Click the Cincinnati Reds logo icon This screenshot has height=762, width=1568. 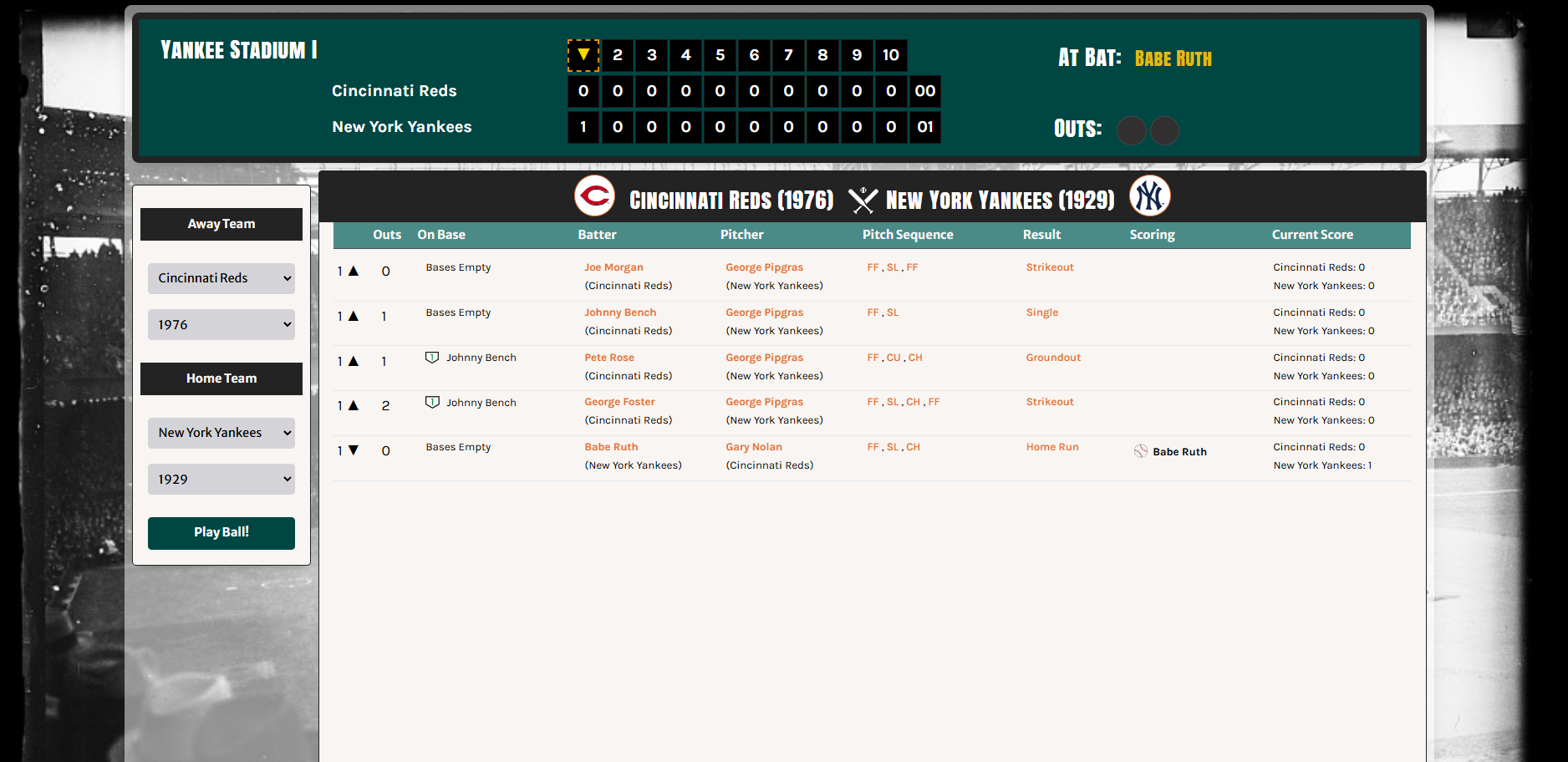[594, 196]
